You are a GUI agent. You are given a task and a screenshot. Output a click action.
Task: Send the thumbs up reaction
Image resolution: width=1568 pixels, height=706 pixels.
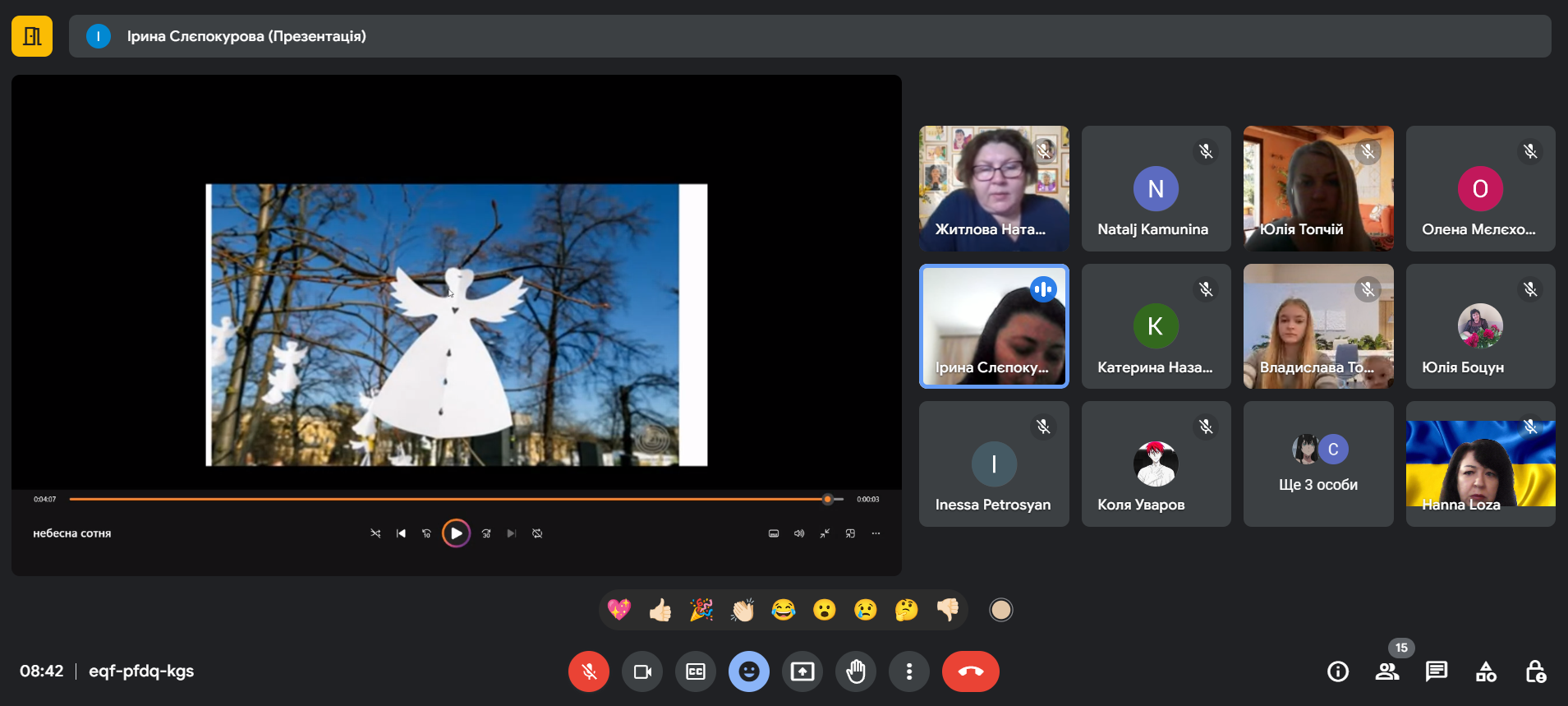click(660, 610)
